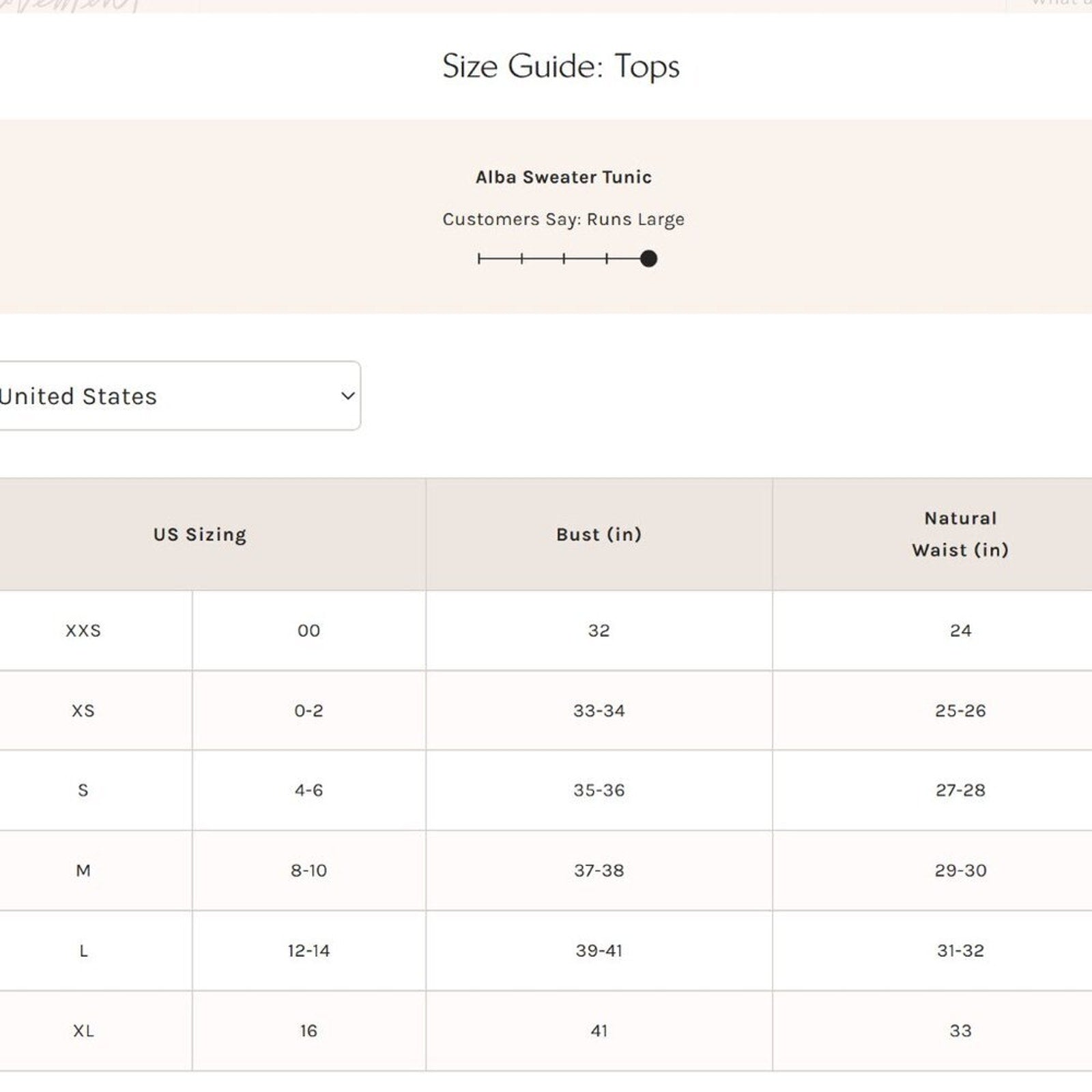Click the 39-41 bust measurement cell
1092x1092 pixels.
599,951
